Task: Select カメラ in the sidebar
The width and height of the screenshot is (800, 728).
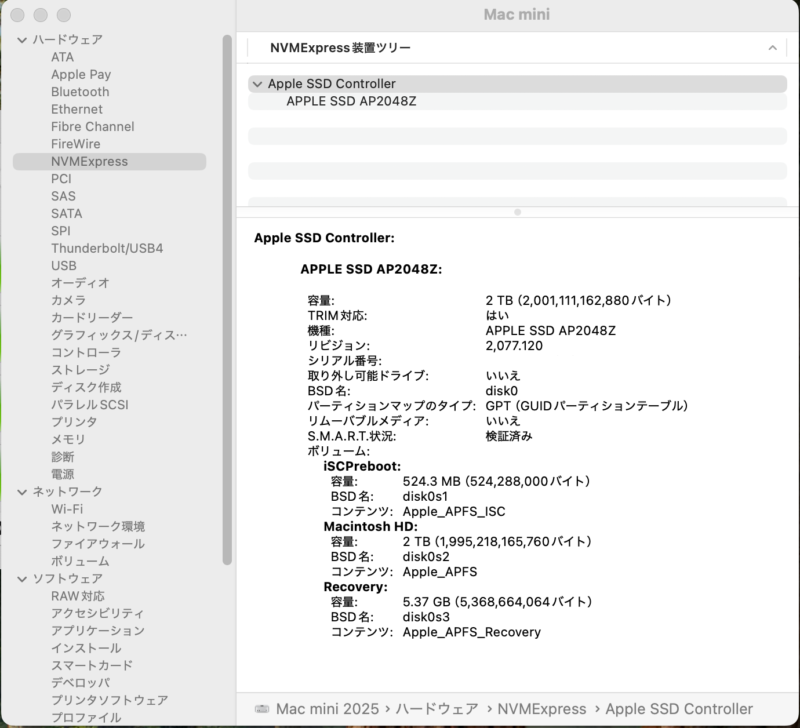Action: point(68,300)
